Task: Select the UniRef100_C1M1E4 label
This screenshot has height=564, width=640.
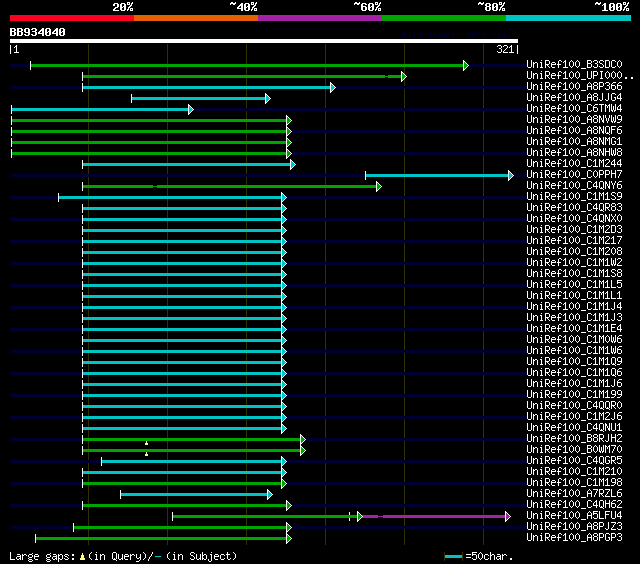Action: pos(574,329)
